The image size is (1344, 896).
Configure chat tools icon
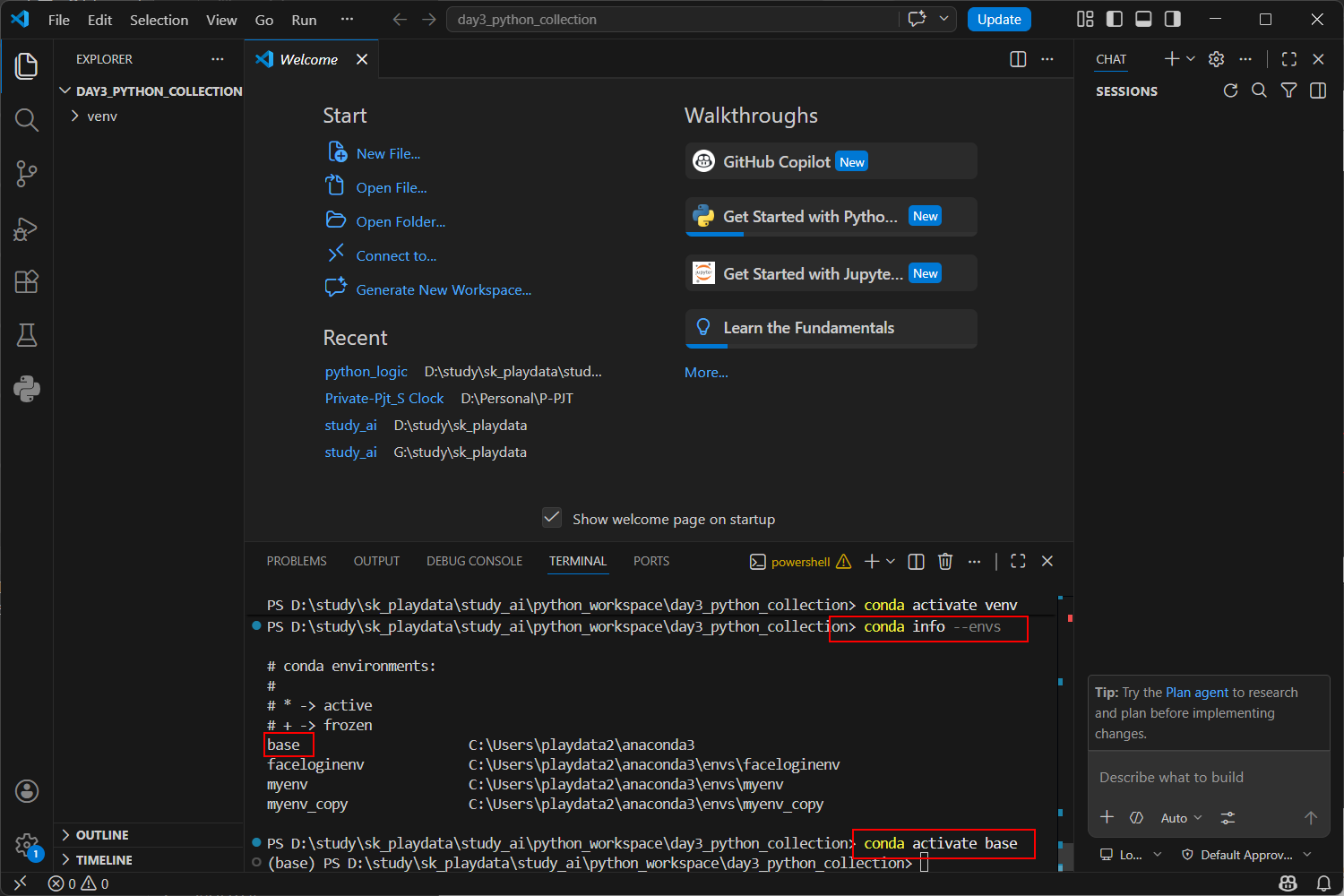pos(1228,817)
